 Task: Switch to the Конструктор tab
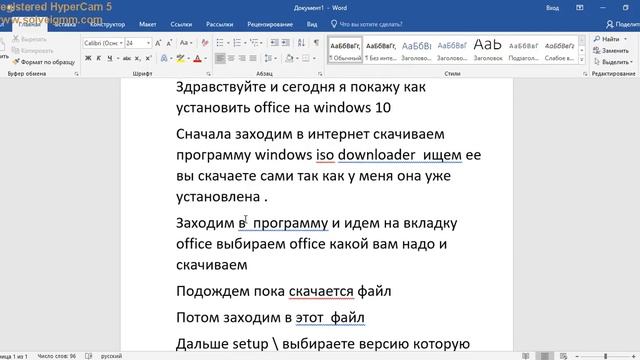tap(107, 24)
